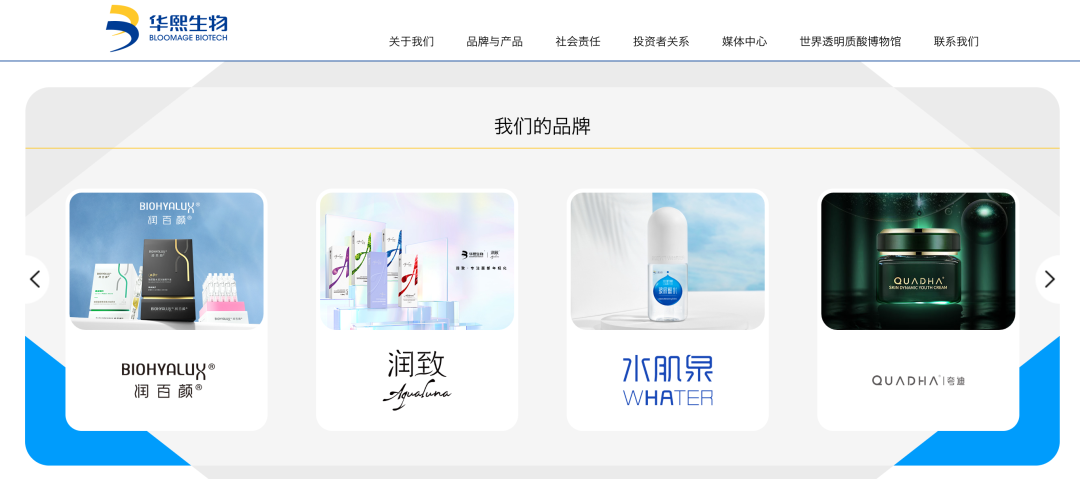Viewport: 1080px width, 479px height.
Task: Open 投资者关系 navigation item
Action: click(661, 41)
